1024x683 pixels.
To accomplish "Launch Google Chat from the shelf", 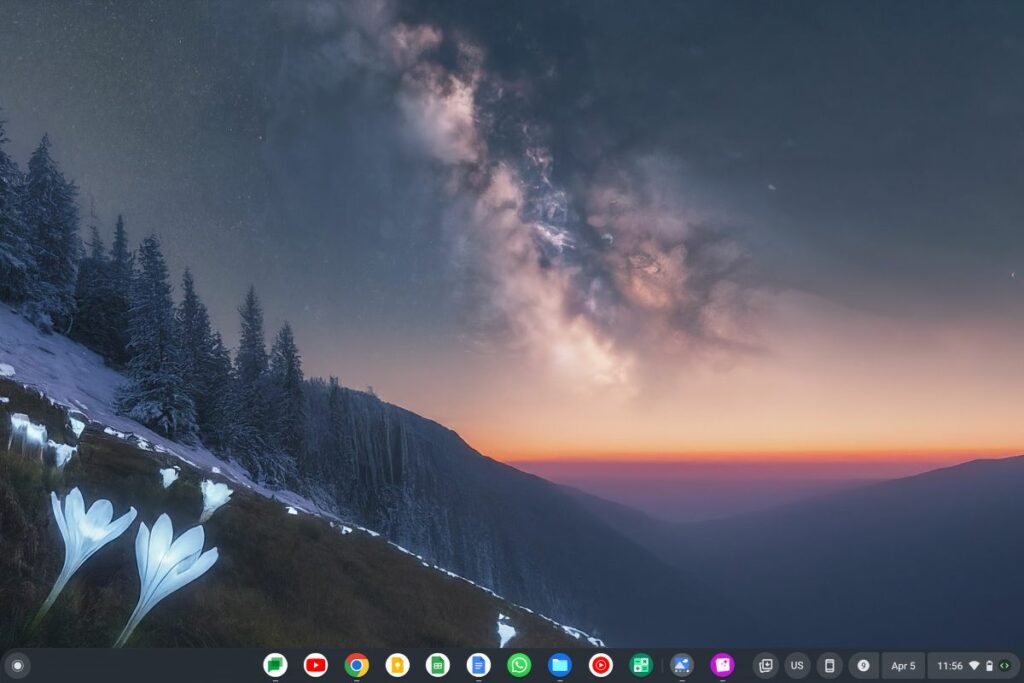I will pyautogui.click(x=275, y=665).
